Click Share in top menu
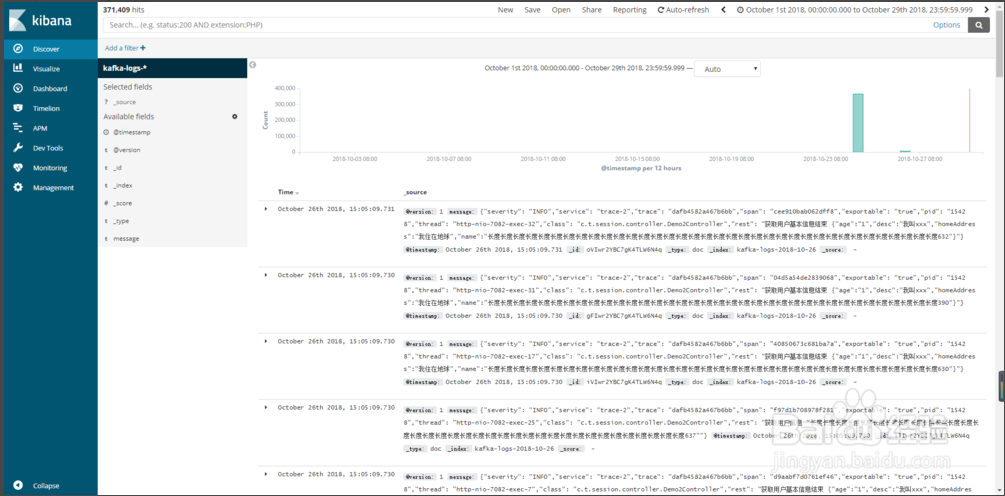 tap(592, 10)
